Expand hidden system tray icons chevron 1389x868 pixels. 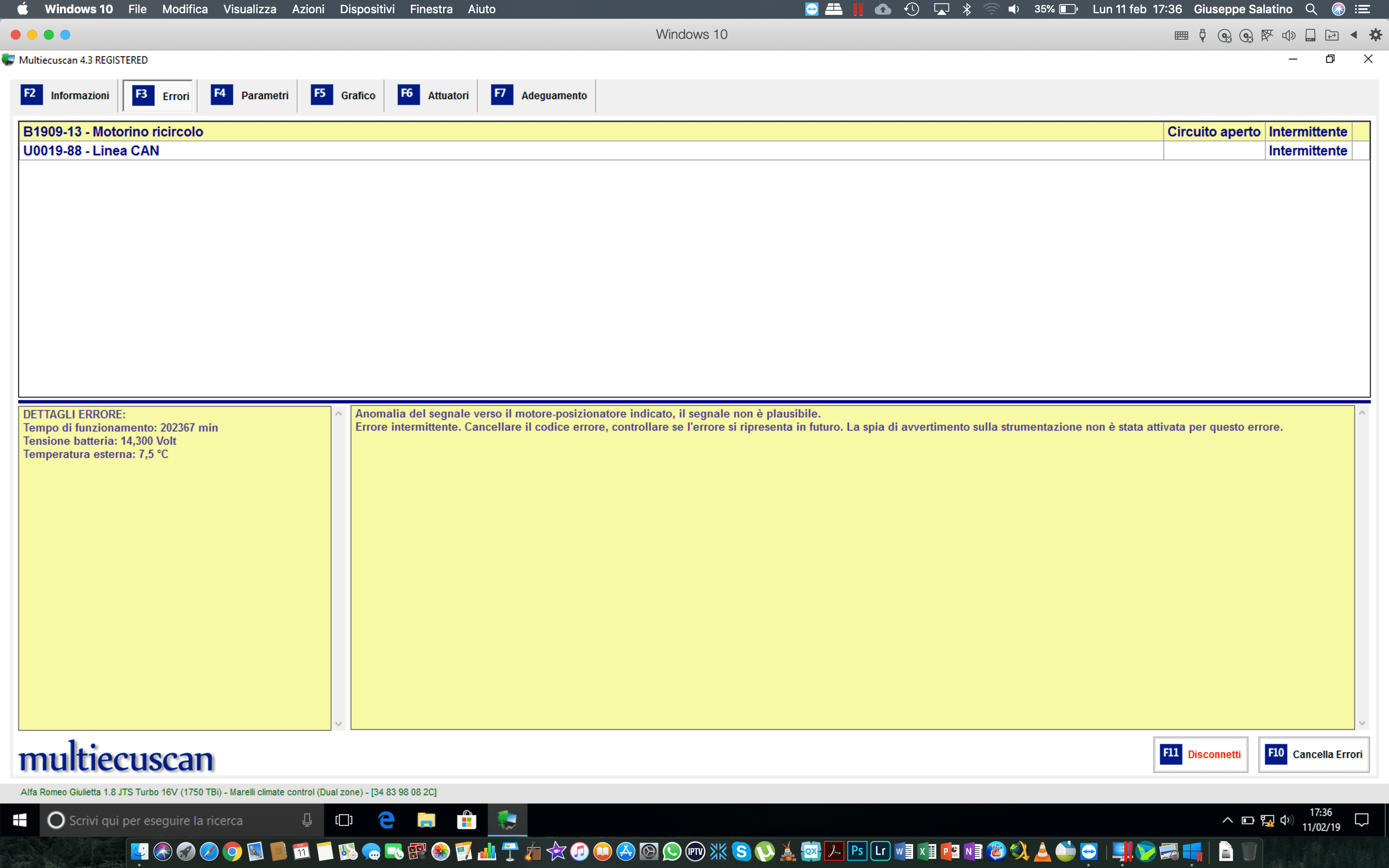pos(1227,820)
